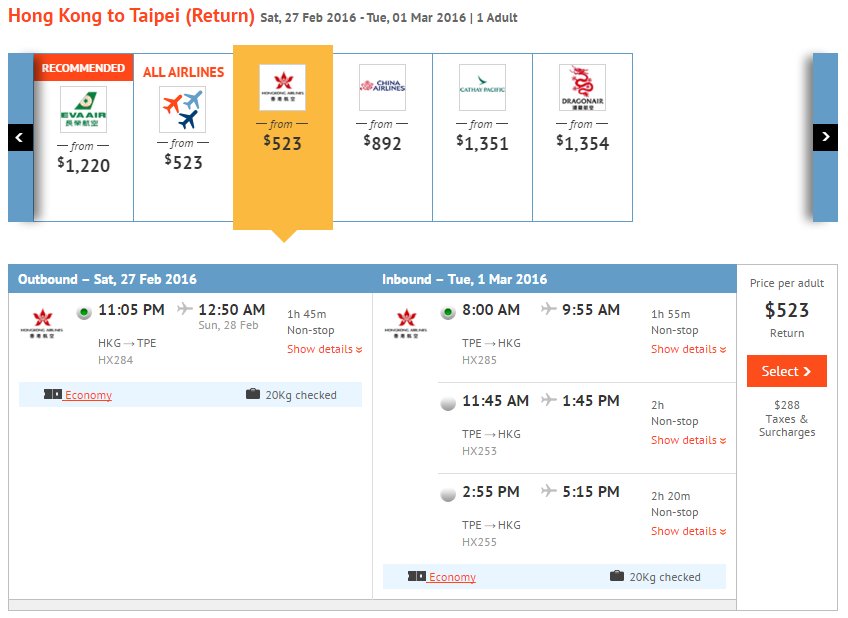Click the plane icon between 11:05 PM and 12:50 AM
Screen dimensions: 848x618
184,309
